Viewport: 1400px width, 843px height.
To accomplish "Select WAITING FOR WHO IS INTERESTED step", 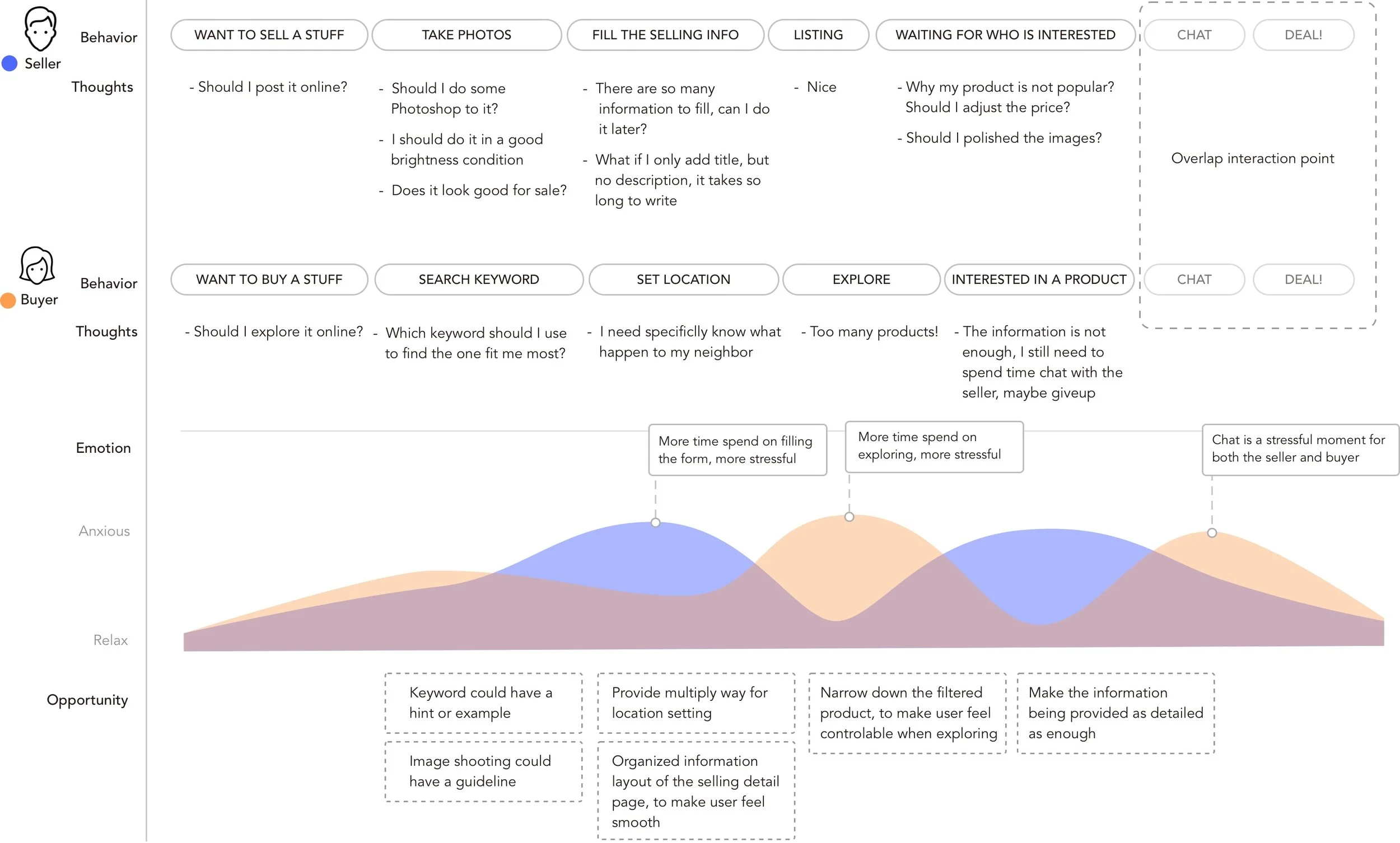I will pos(1006,35).
